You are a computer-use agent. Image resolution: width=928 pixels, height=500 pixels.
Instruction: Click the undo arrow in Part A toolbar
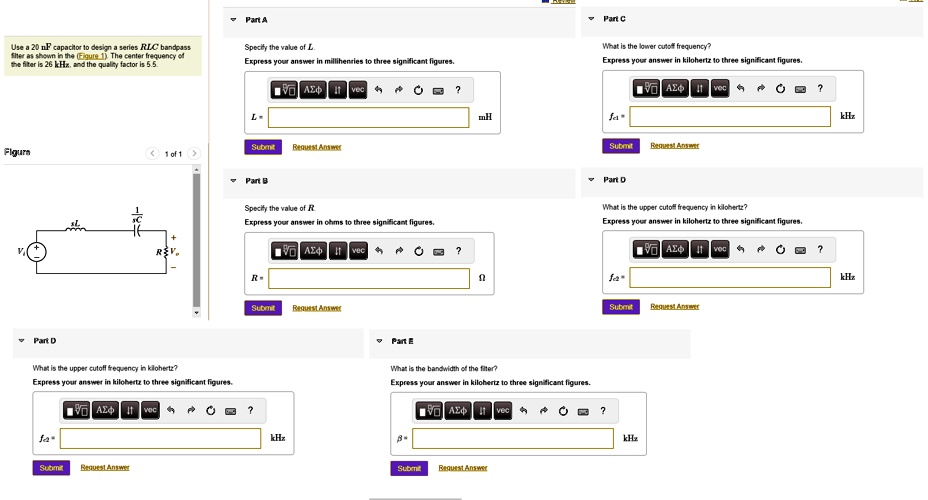tap(379, 91)
